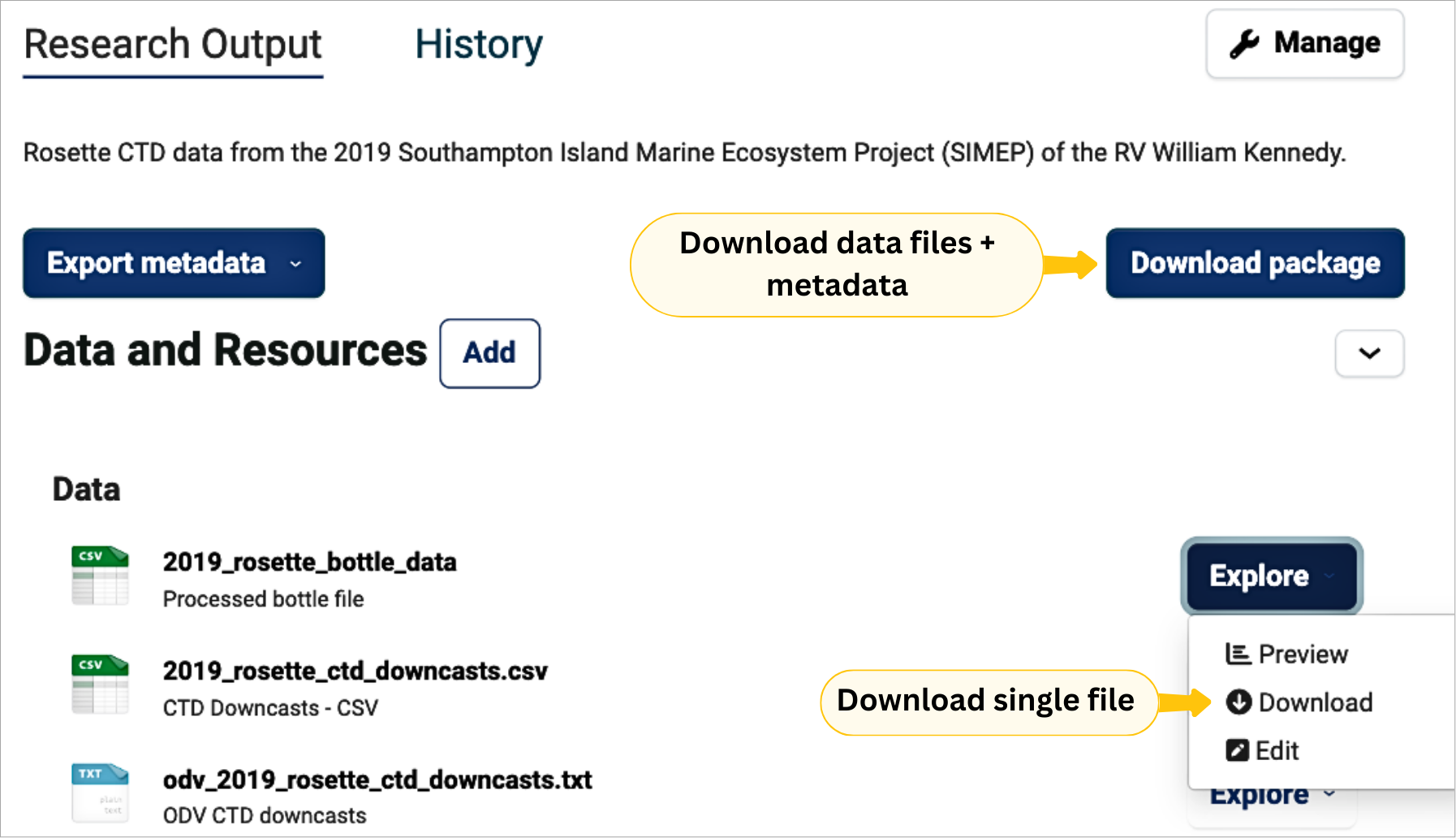
Task: Click the wrench icon in Manage button
Action: (x=1244, y=44)
